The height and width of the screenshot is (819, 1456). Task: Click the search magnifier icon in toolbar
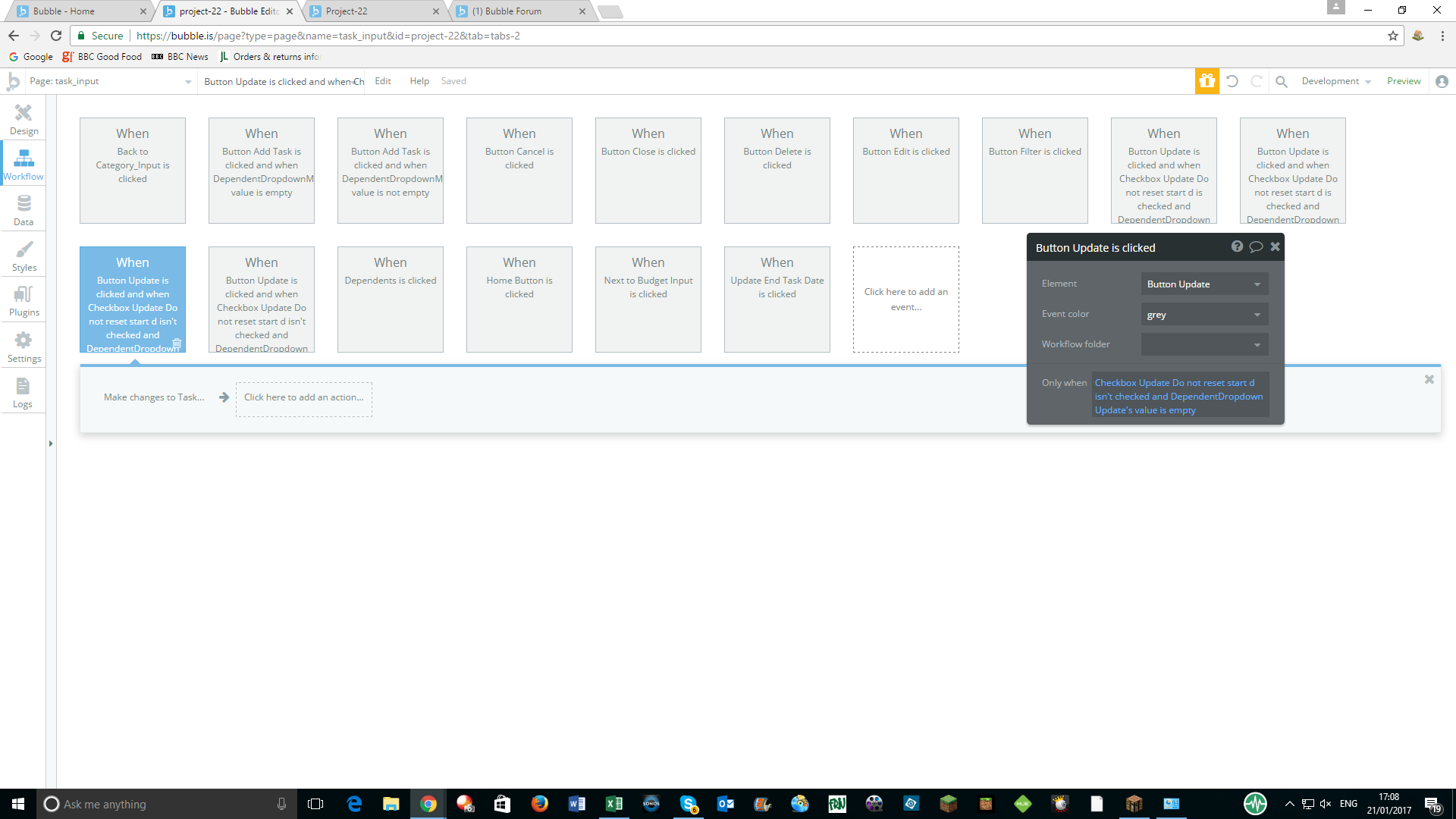1282,81
